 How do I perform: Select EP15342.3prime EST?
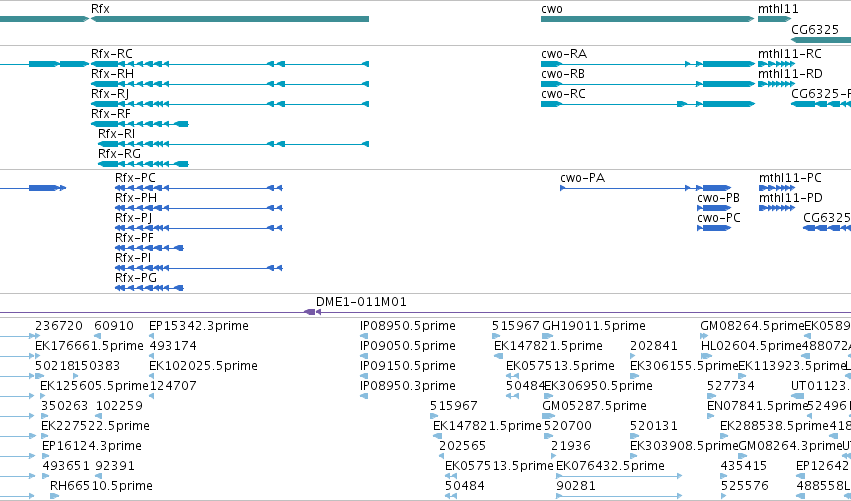(199, 326)
